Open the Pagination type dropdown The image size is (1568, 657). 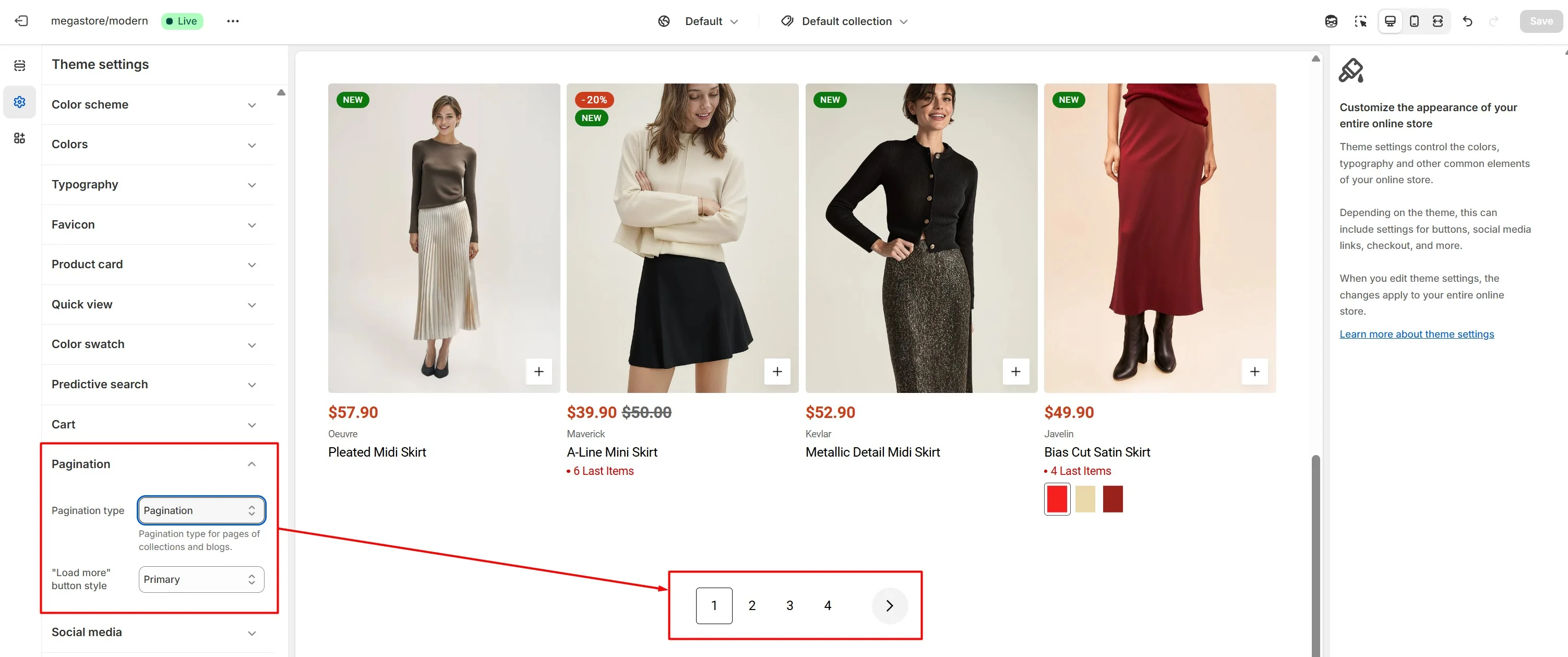(201, 510)
